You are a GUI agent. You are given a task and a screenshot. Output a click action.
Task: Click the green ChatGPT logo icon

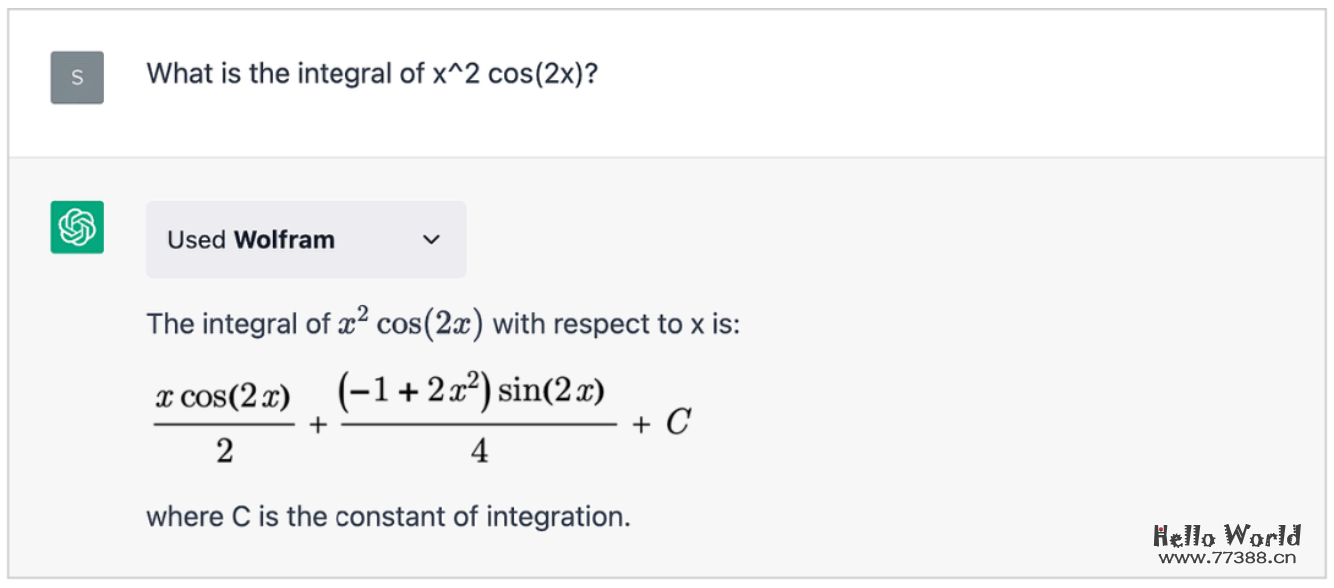tap(77, 227)
